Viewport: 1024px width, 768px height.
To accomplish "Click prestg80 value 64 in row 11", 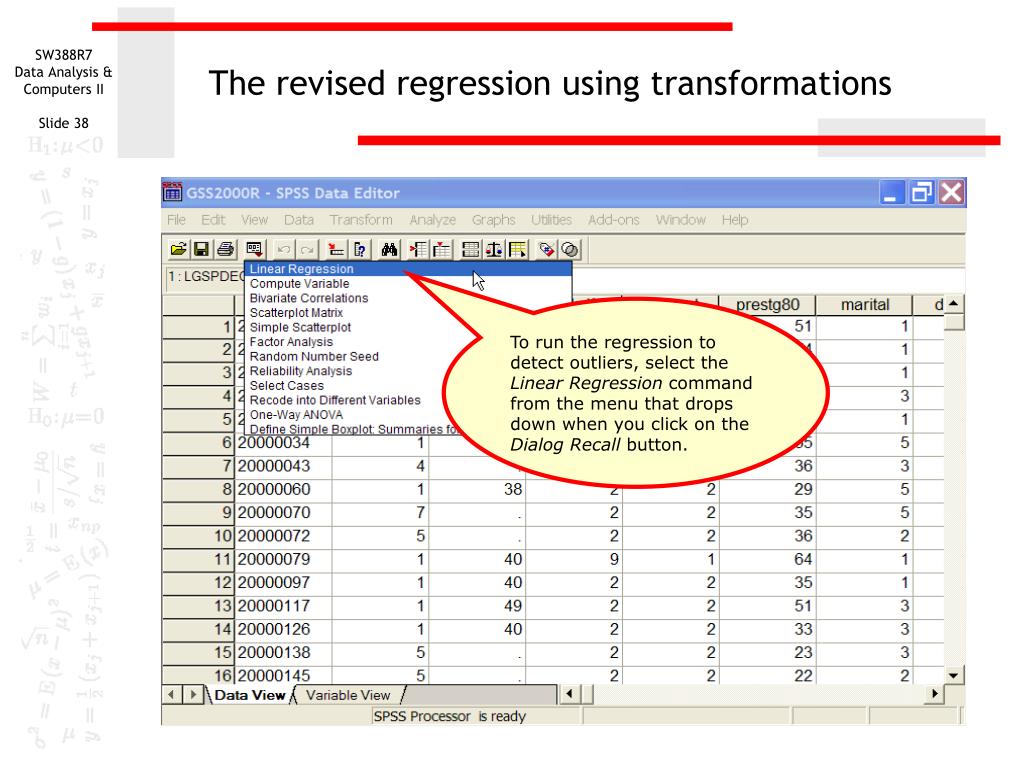I will [x=767, y=559].
